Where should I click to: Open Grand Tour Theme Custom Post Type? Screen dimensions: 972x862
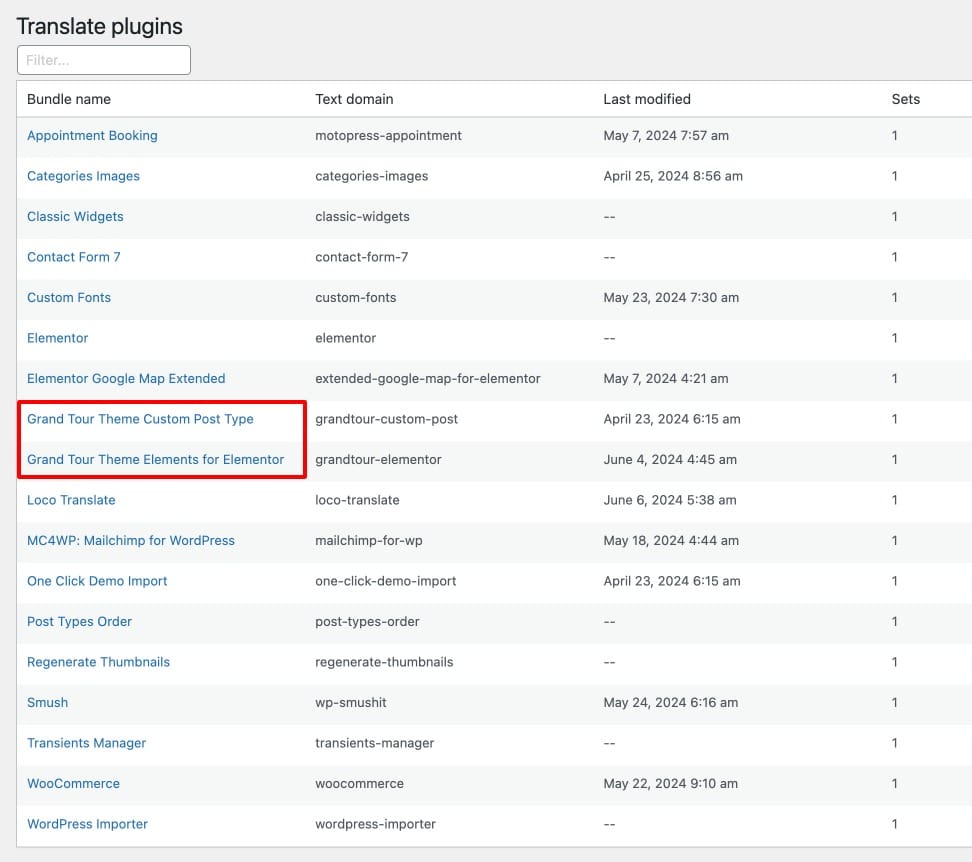click(140, 419)
